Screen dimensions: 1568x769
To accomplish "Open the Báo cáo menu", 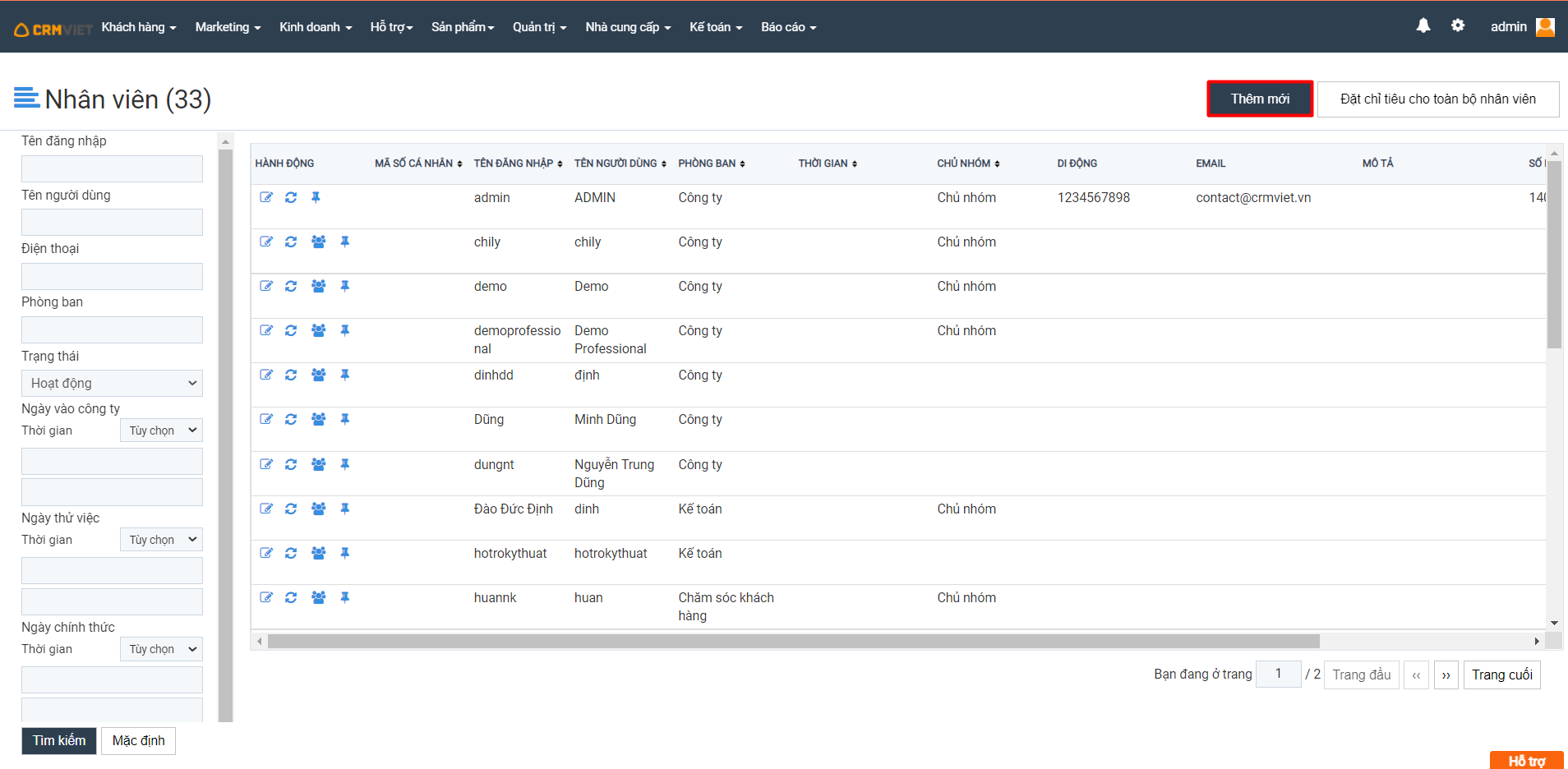I will coord(788,27).
